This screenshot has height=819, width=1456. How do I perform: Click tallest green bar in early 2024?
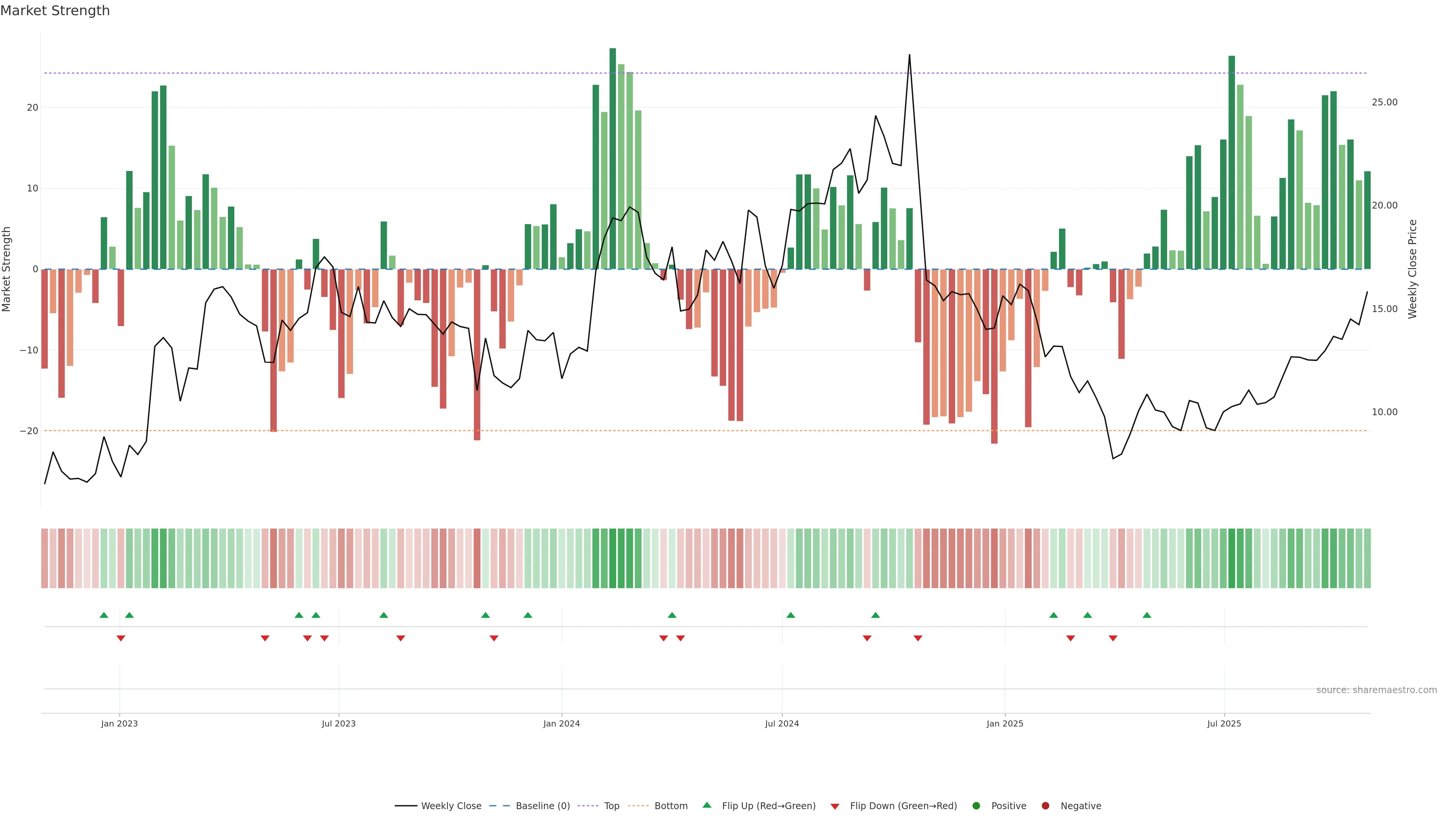point(613,158)
